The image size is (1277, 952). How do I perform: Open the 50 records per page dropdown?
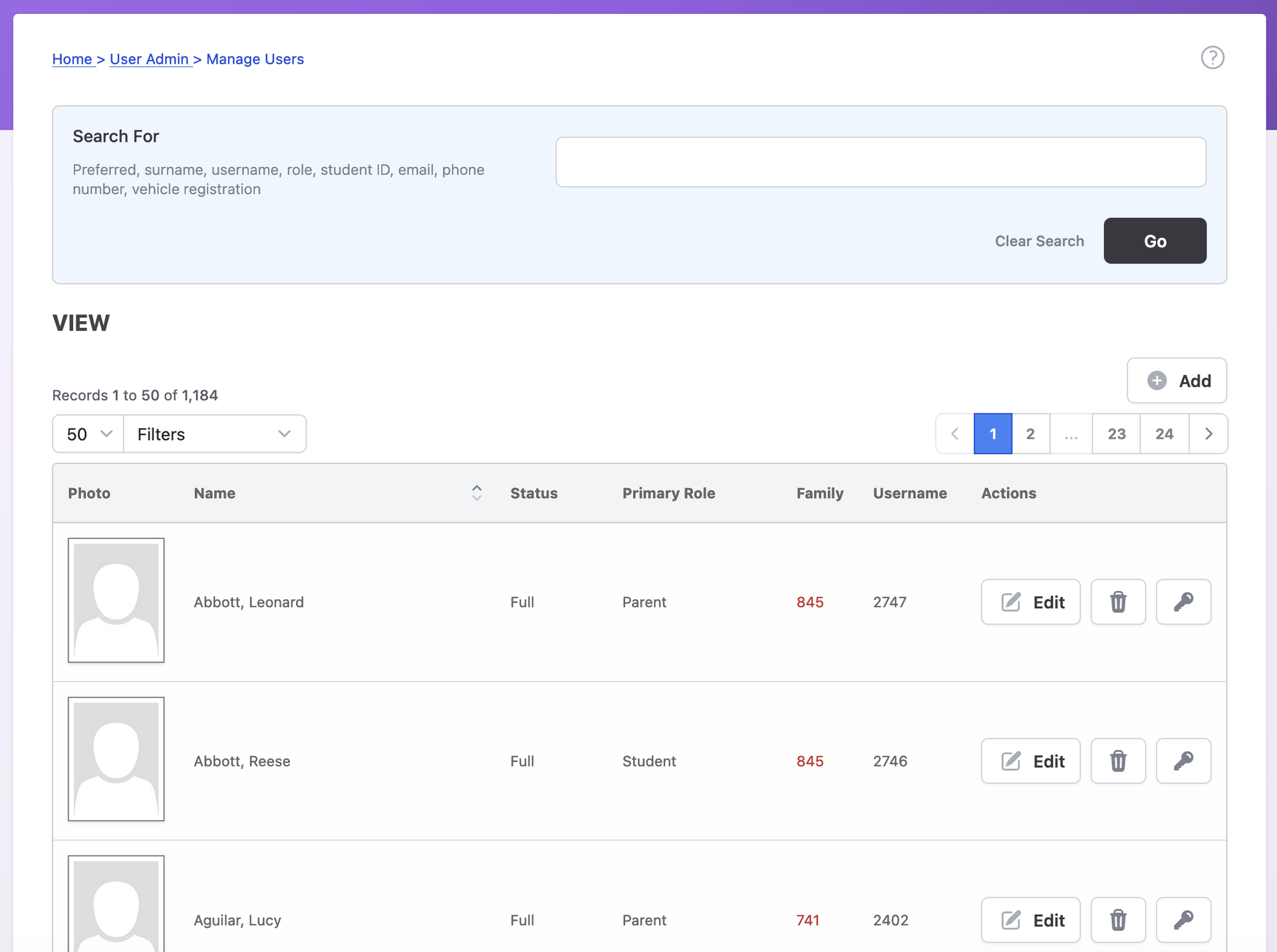click(x=88, y=433)
